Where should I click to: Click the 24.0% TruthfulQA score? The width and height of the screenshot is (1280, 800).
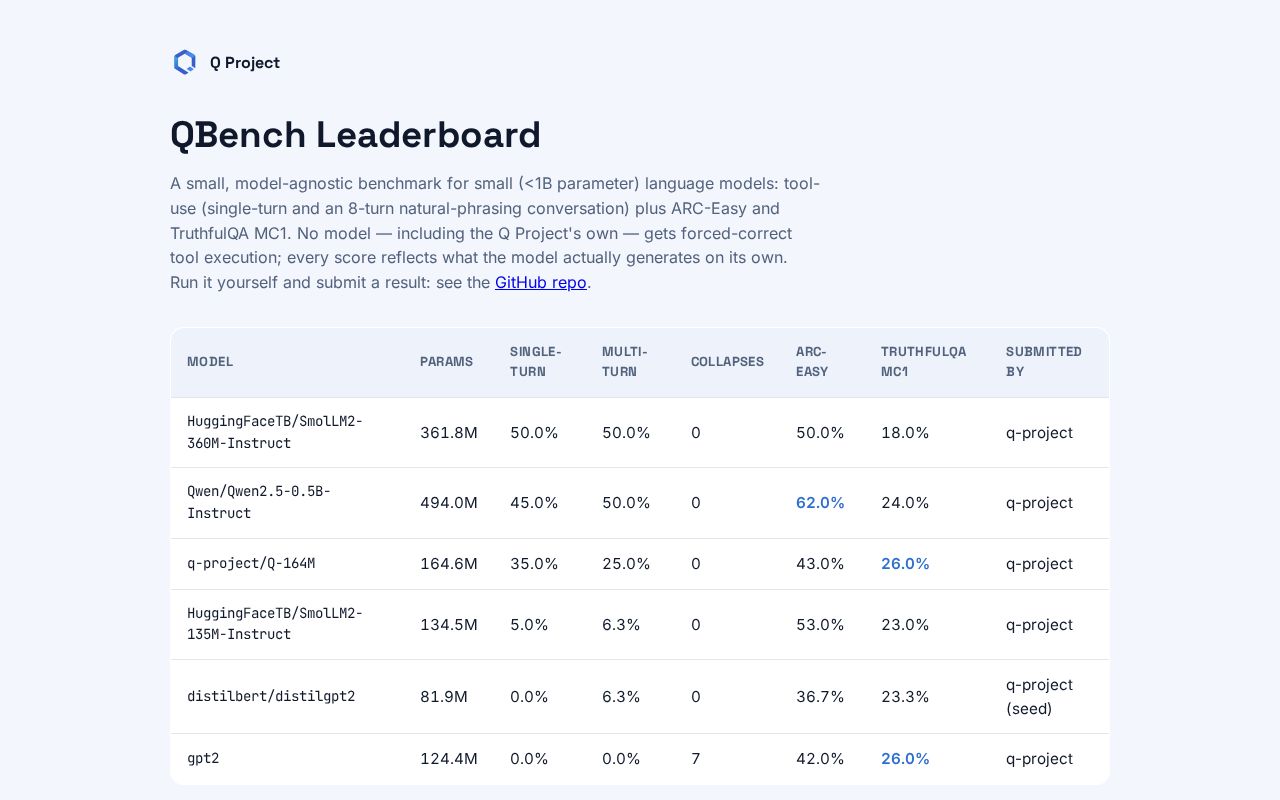905,503
